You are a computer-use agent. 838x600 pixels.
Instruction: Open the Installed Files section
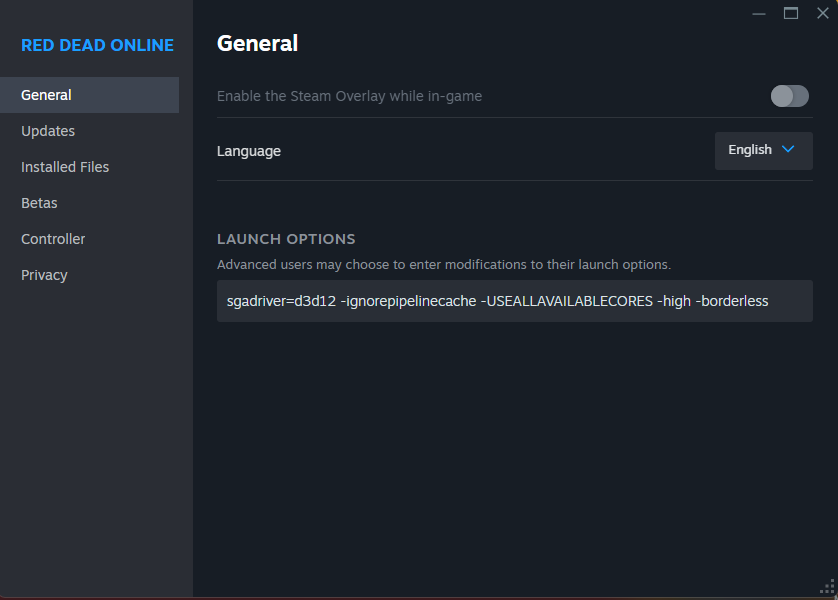pos(65,167)
